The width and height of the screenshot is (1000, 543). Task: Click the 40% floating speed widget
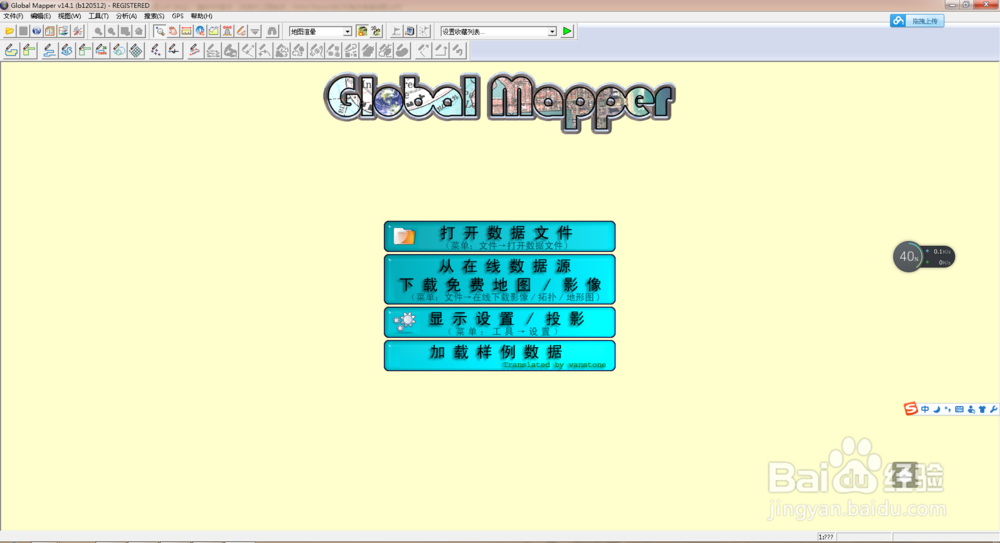(923, 257)
